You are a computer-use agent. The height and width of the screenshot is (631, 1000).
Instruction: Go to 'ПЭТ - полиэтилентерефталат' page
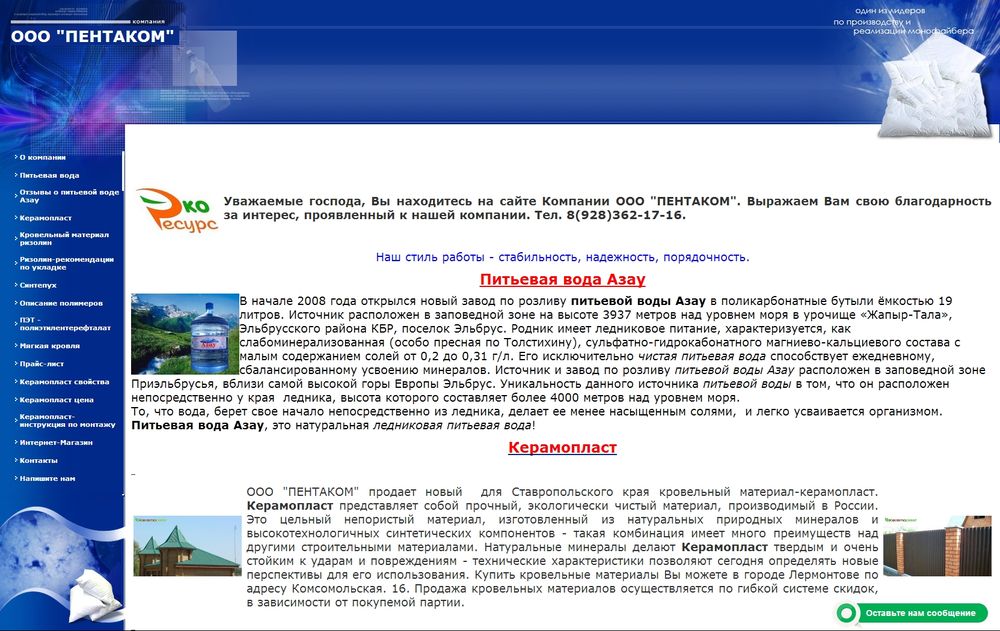click(x=65, y=324)
